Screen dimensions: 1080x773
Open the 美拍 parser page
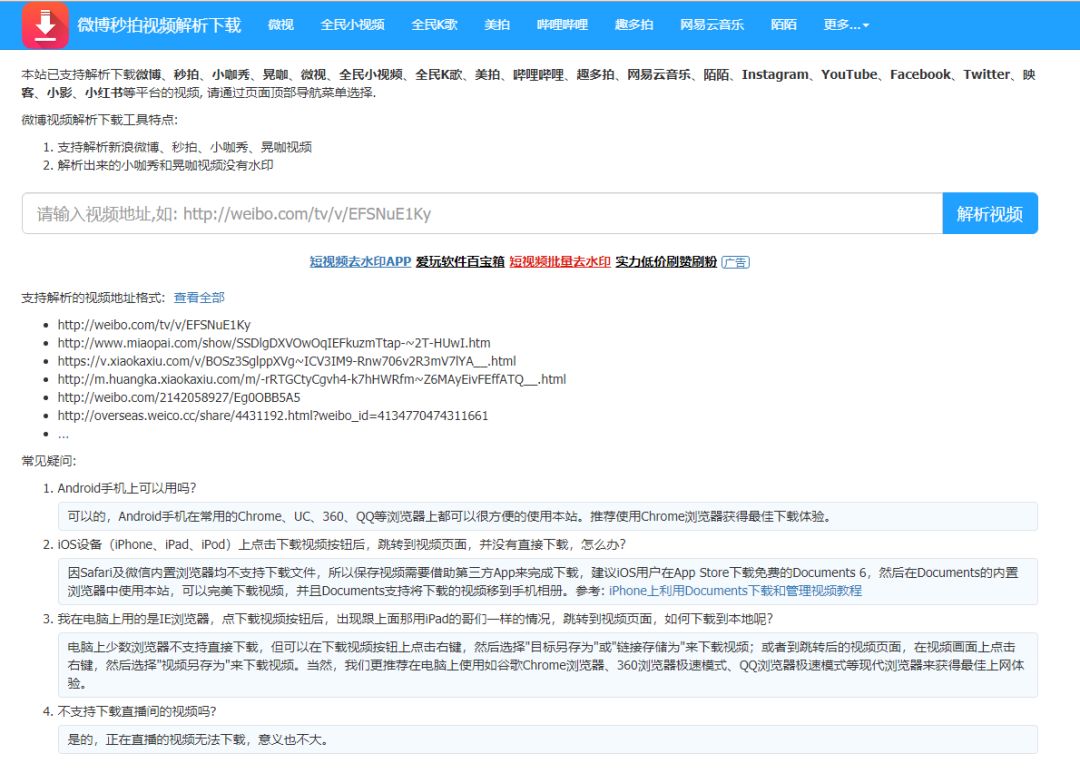498,25
